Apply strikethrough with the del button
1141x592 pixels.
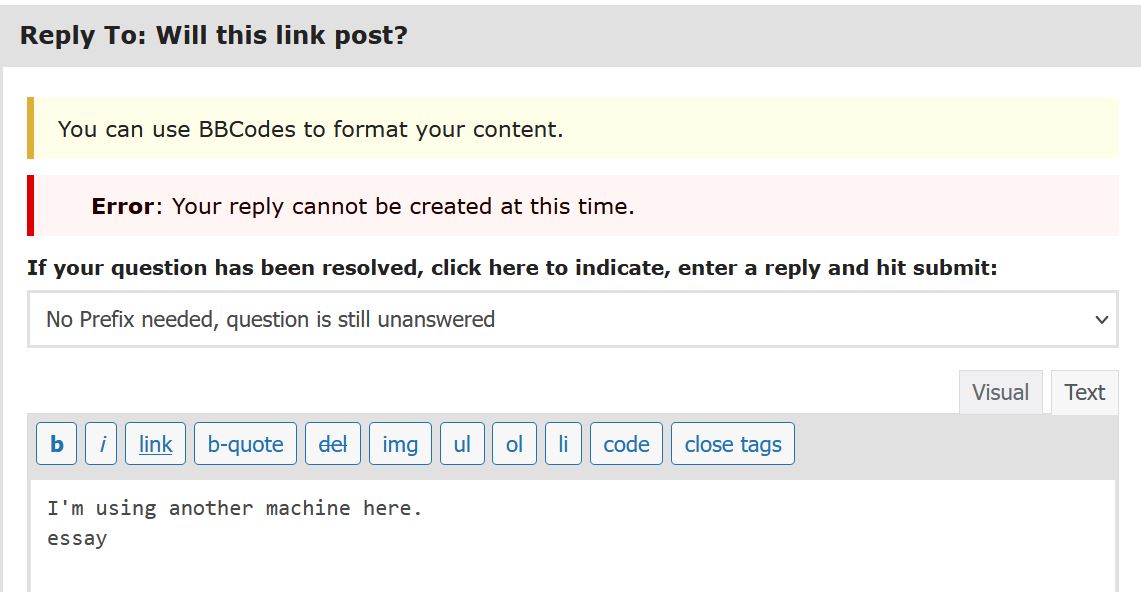click(x=332, y=444)
